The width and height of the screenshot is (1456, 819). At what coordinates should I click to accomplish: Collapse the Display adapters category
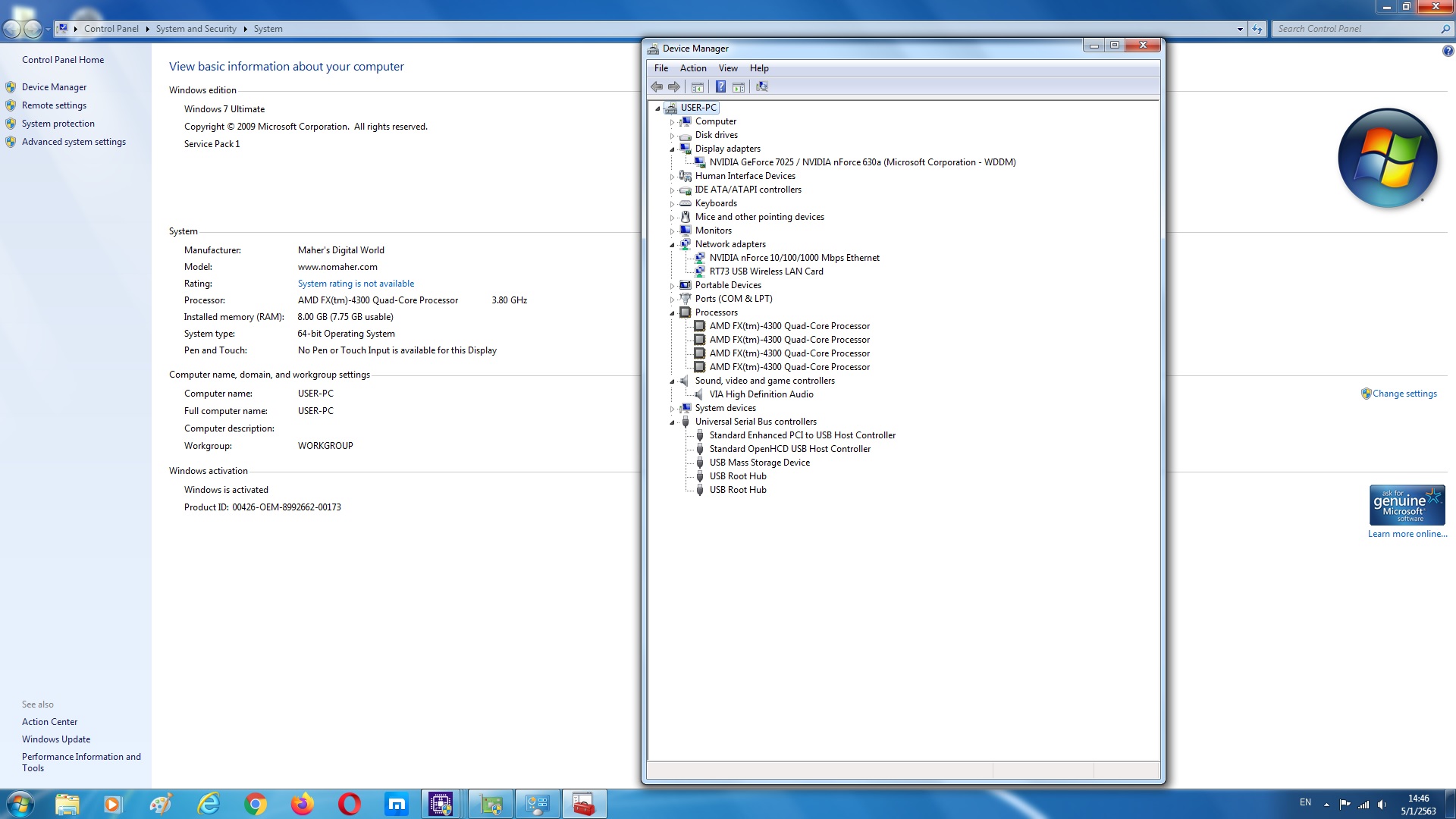pyautogui.click(x=672, y=149)
